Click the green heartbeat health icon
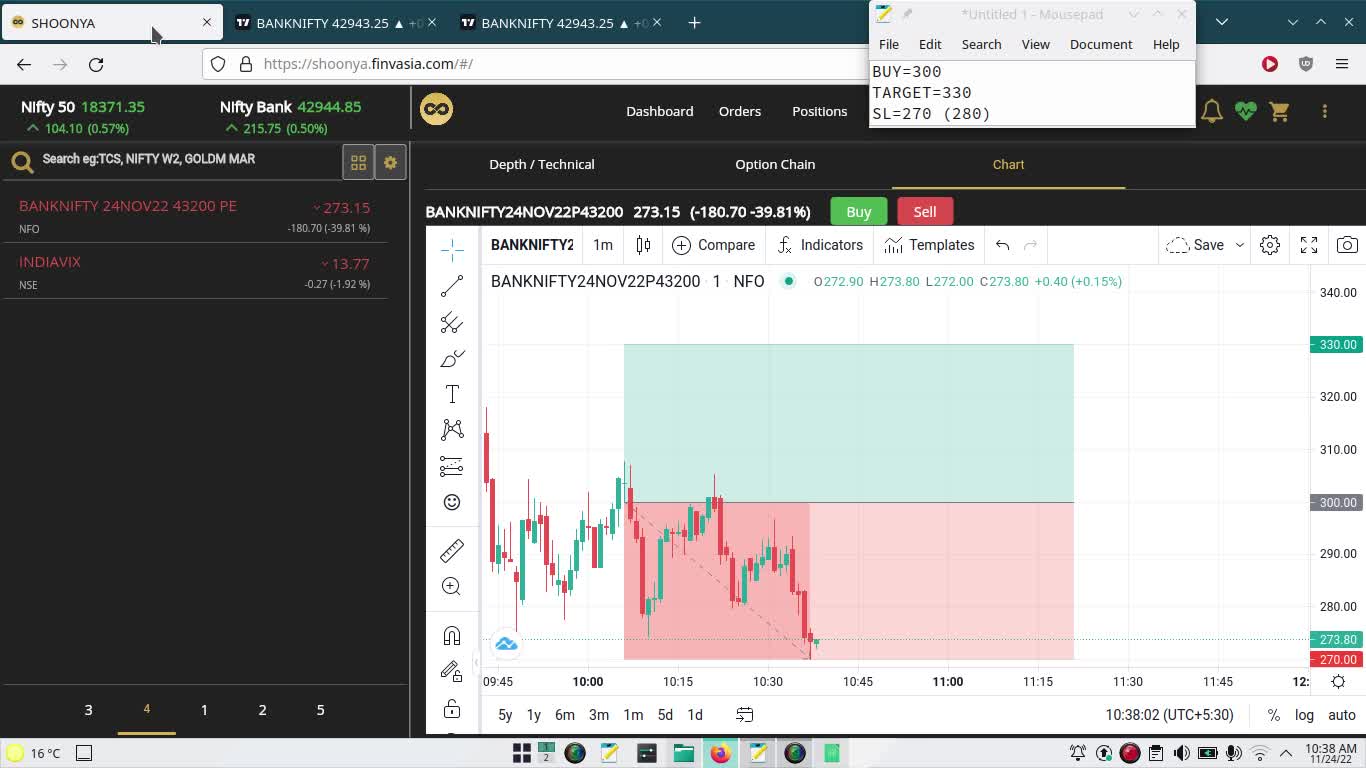The height and width of the screenshot is (768, 1366). click(x=1246, y=111)
